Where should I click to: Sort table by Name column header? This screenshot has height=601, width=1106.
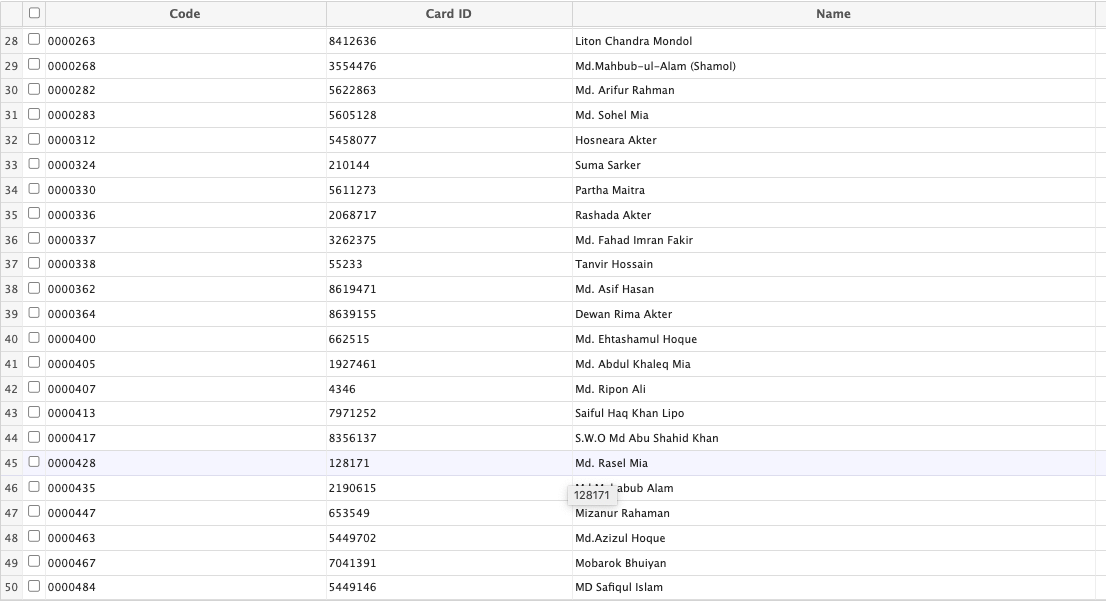click(x=832, y=14)
